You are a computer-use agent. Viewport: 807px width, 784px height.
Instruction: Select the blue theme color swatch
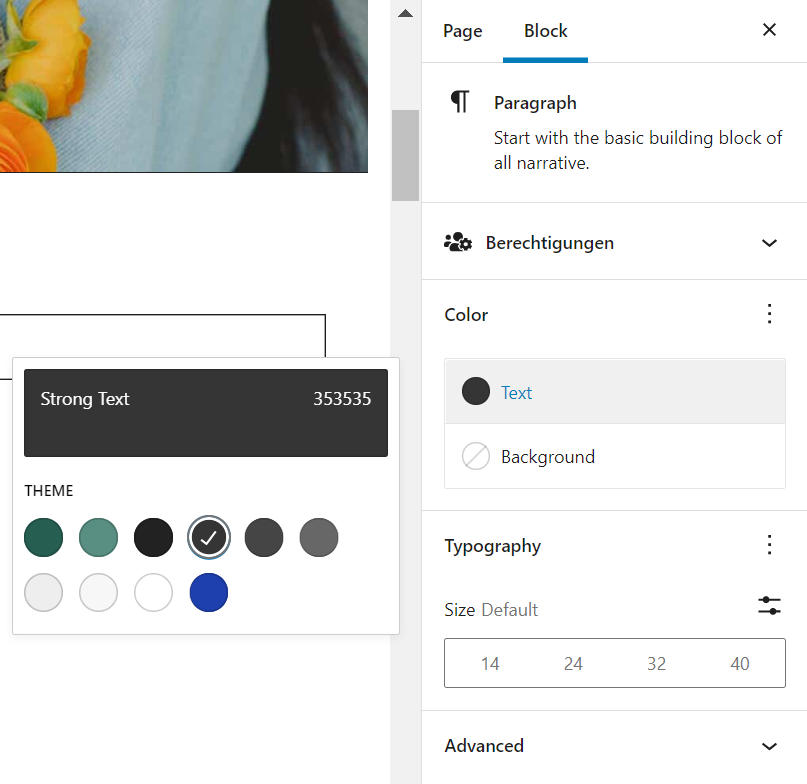[209, 592]
